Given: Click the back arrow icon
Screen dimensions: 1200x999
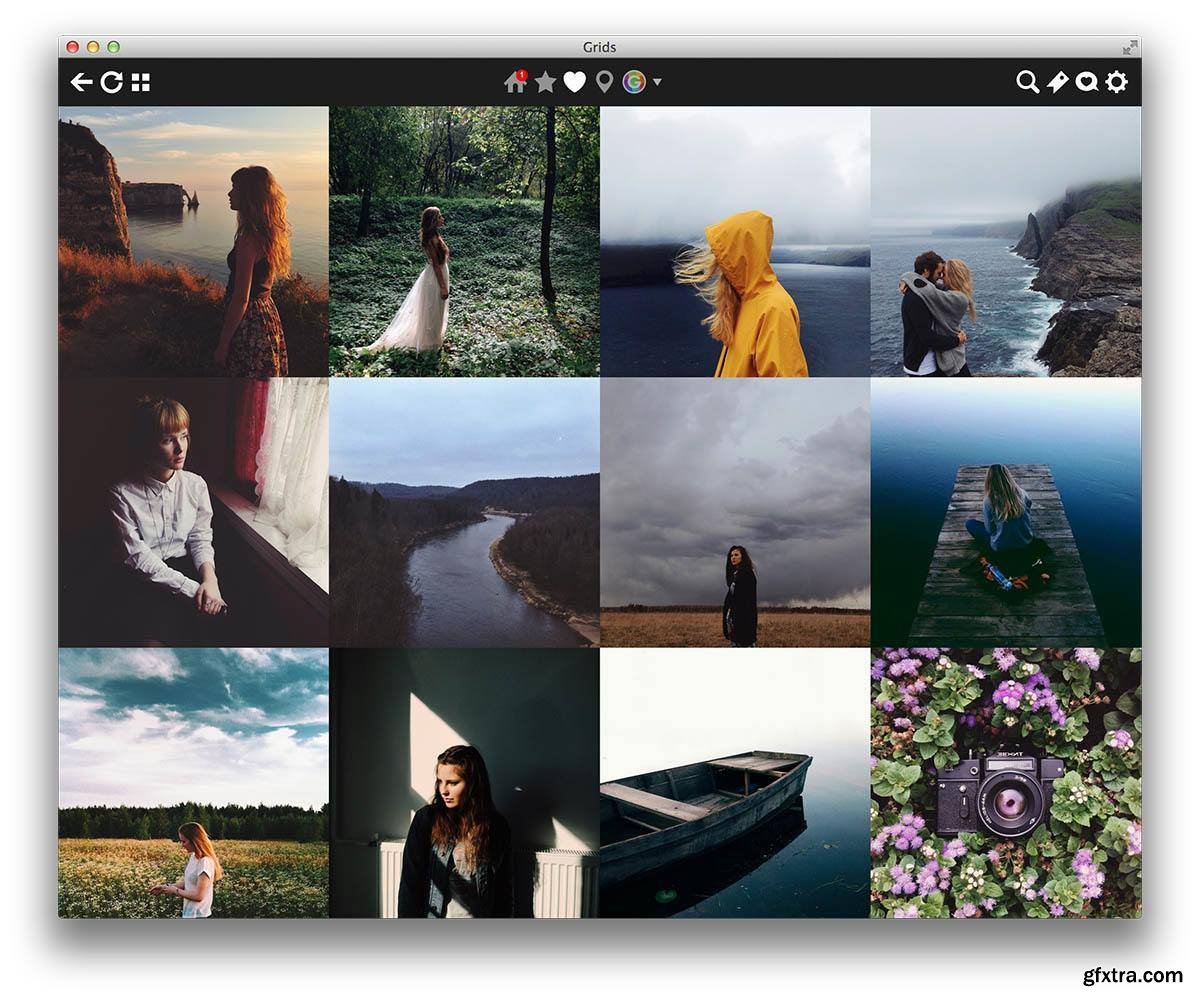Looking at the screenshot, I should (x=81, y=82).
